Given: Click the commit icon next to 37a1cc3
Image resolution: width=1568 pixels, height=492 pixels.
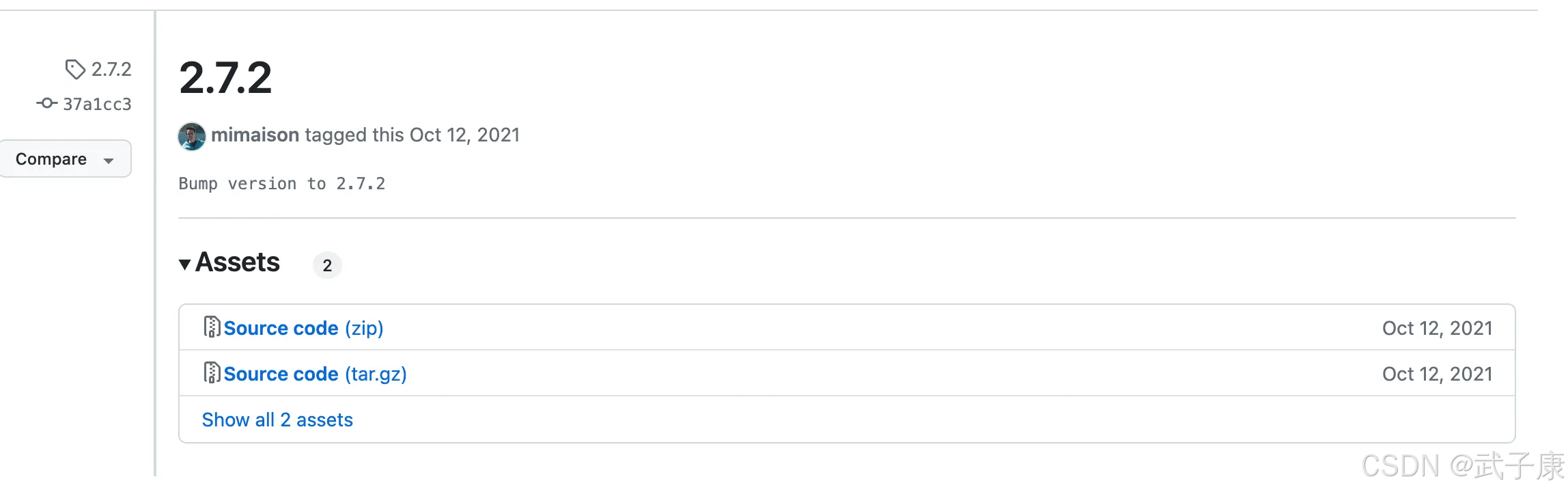Looking at the screenshot, I should (x=46, y=103).
